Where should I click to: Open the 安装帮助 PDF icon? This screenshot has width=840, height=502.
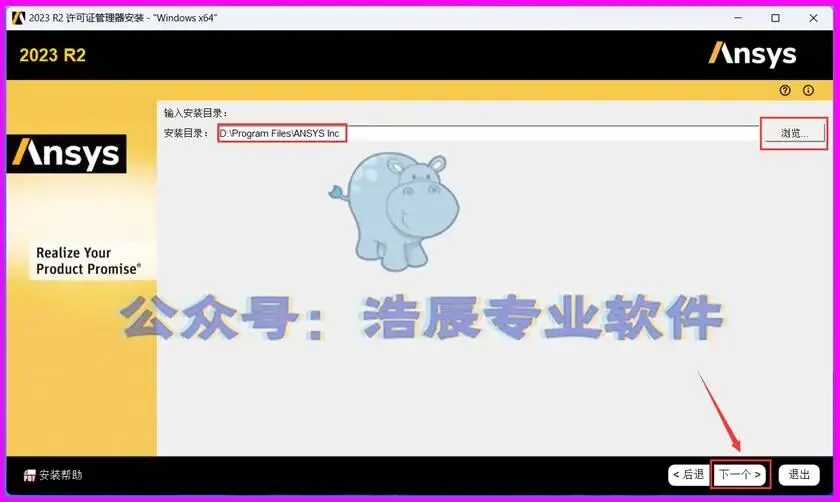29,475
